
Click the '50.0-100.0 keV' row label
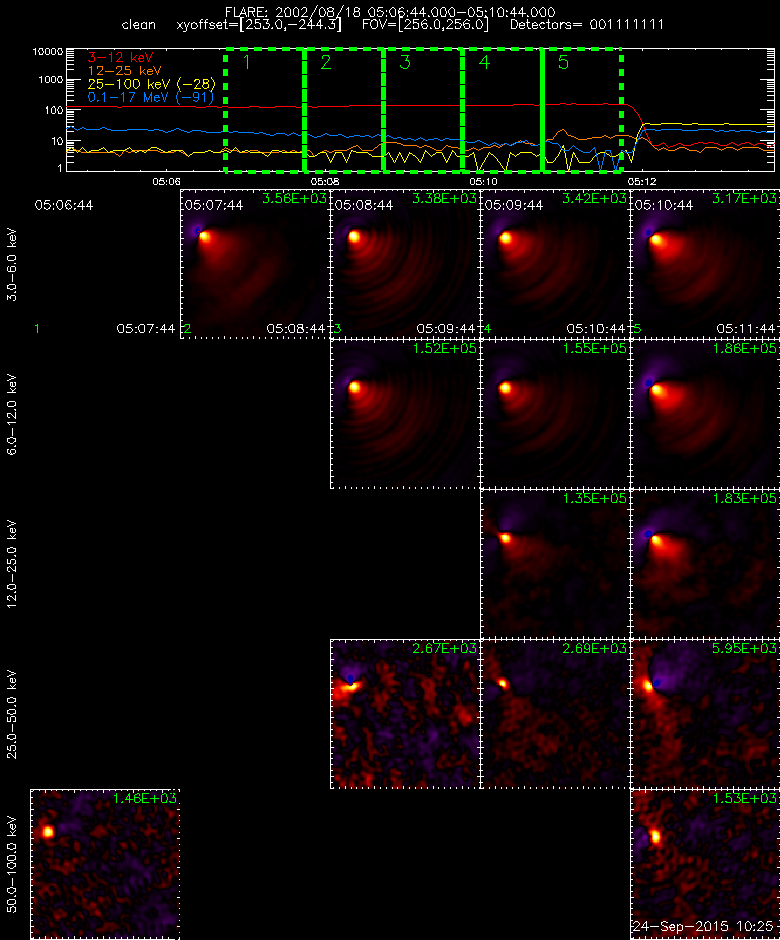coord(12,864)
